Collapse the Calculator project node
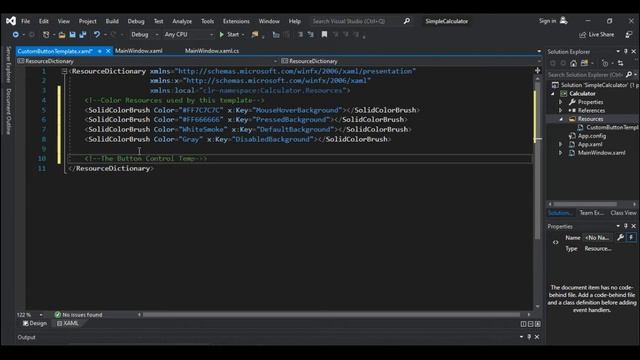Screen dimensions: 640x360 pos(553,93)
